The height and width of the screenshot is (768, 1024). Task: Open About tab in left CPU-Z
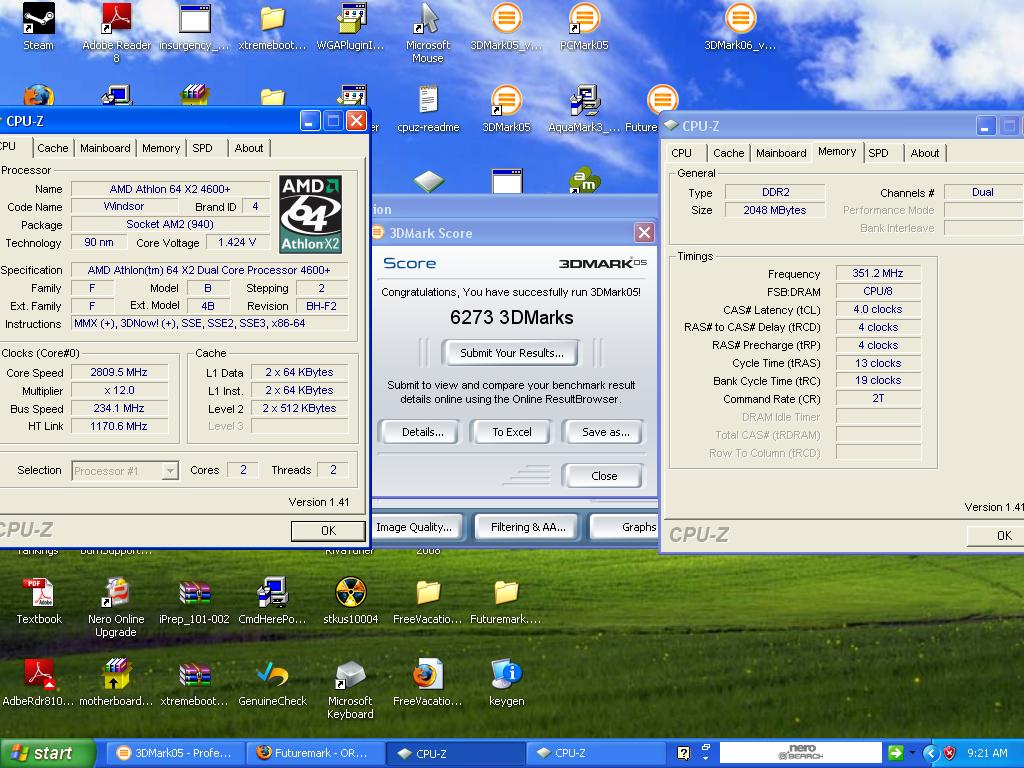(x=249, y=148)
